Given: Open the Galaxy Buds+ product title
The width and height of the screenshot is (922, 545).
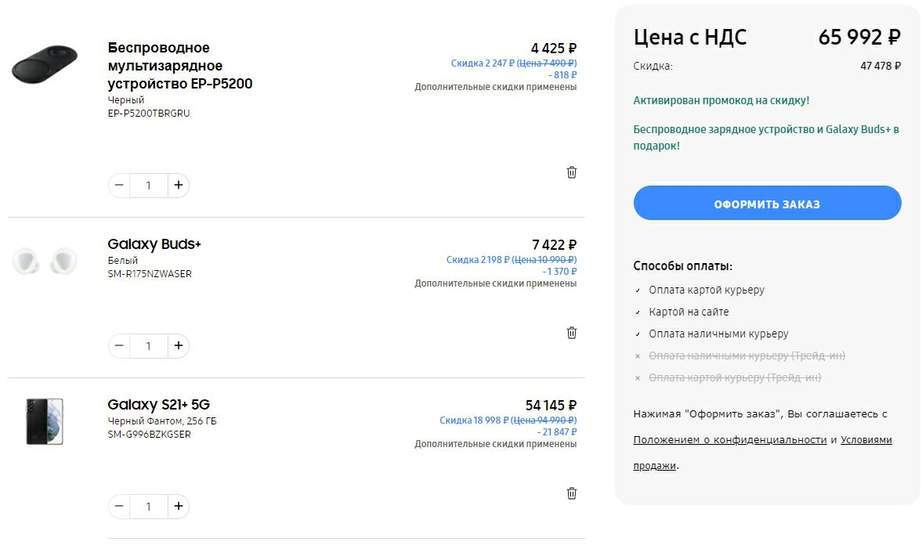Looking at the screenshot, I should (x=155, y=244).
